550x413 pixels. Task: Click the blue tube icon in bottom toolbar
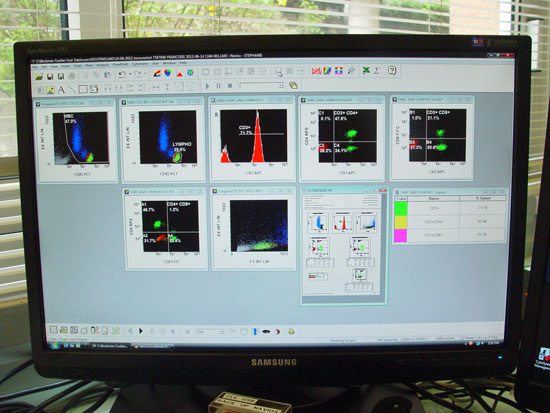click(x=255, y=331)
